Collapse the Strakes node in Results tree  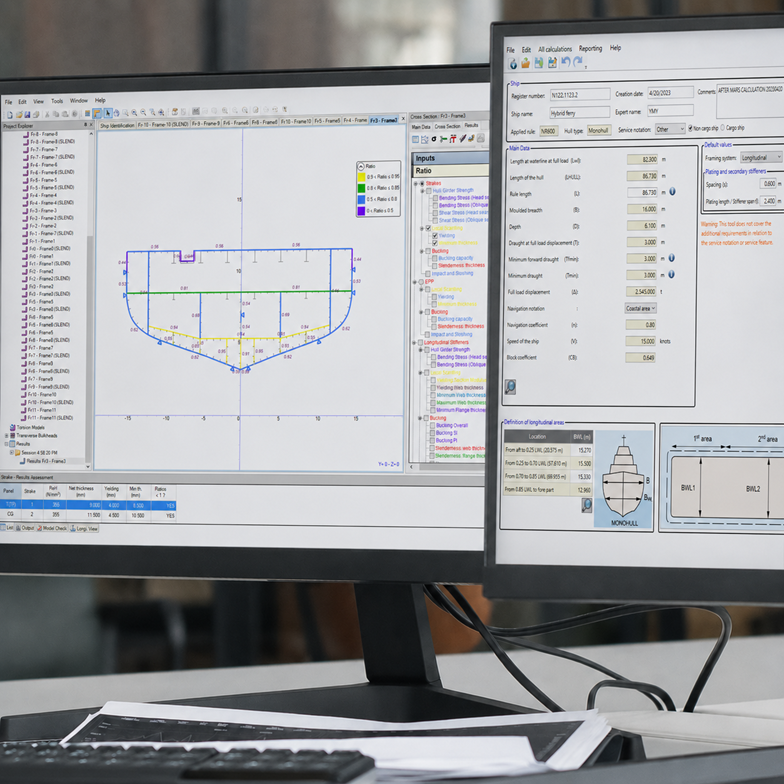[416, 184]
